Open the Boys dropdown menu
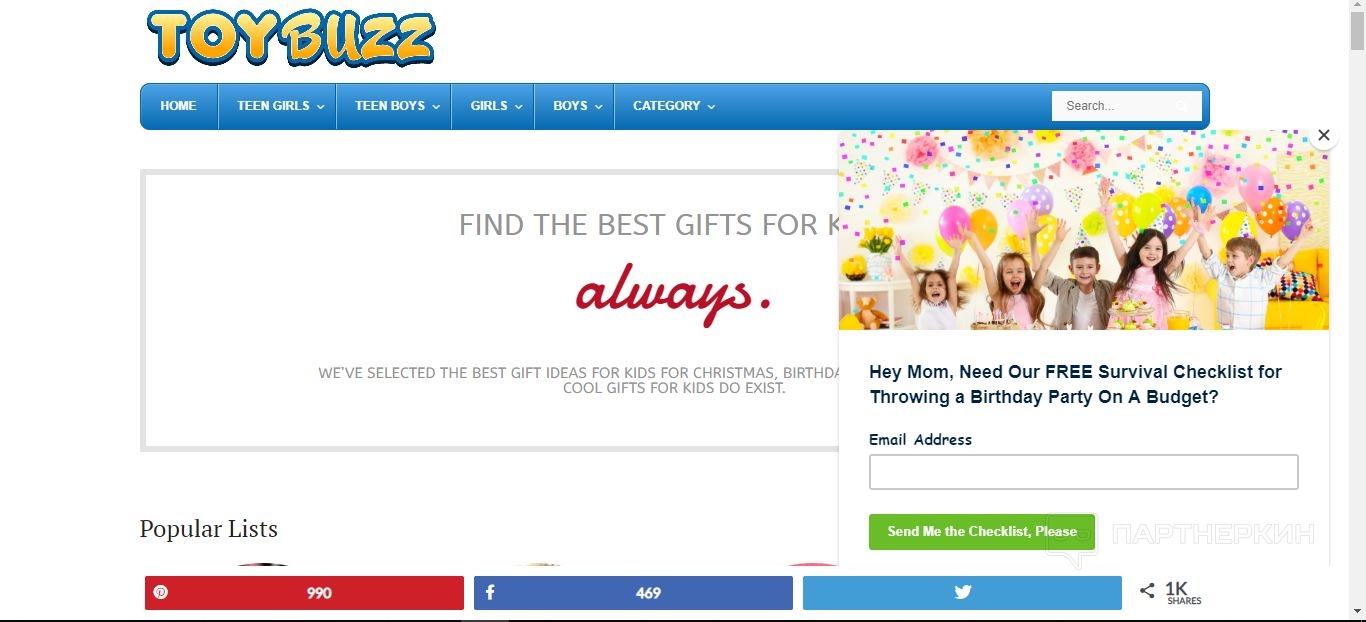1366x622 pixels. [576, 106]
